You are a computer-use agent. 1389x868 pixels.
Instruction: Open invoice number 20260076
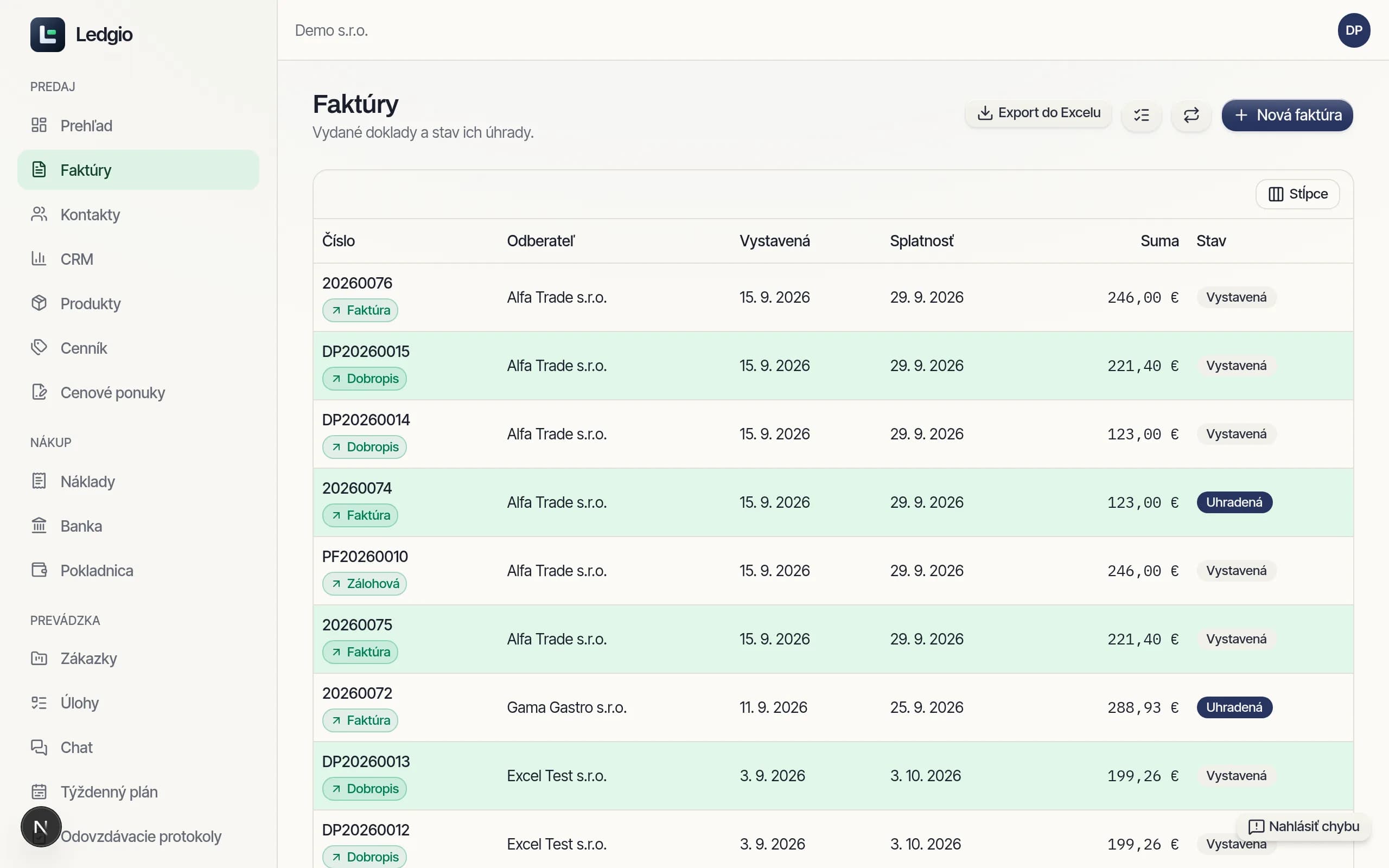coord(357,283)
